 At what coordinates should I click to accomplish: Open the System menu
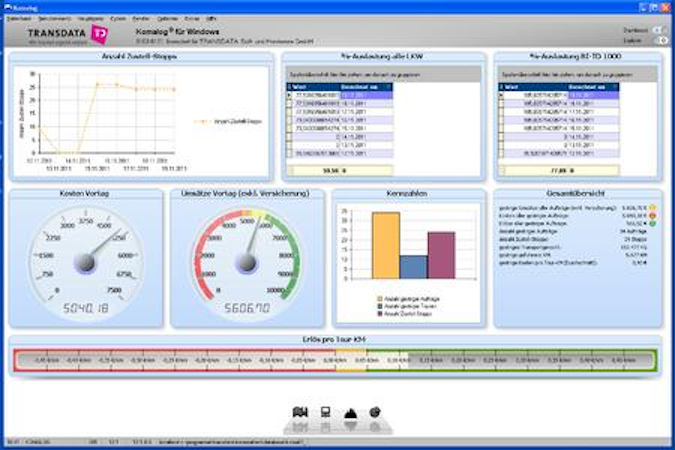tap(118, 19)
